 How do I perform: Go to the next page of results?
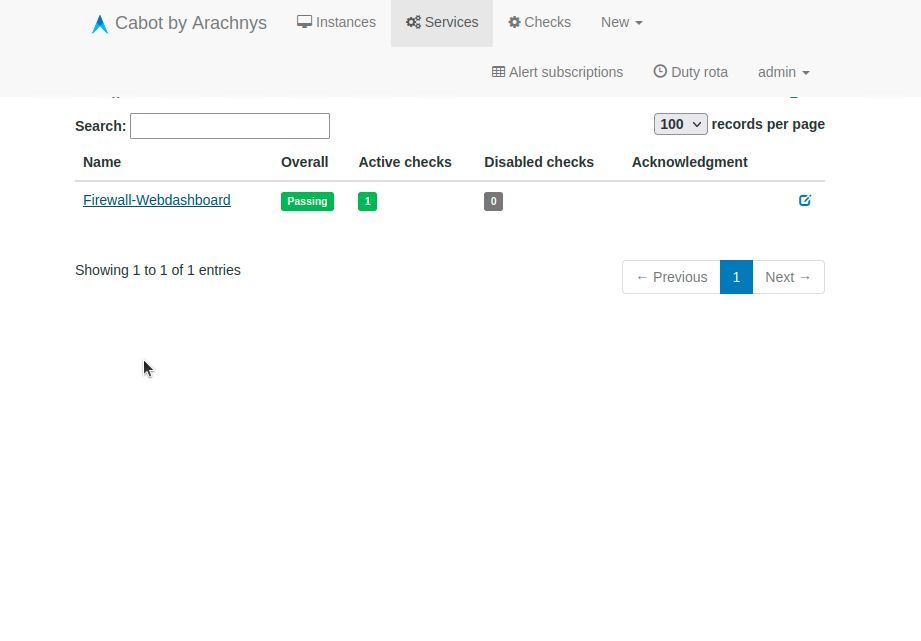[787, 277]
